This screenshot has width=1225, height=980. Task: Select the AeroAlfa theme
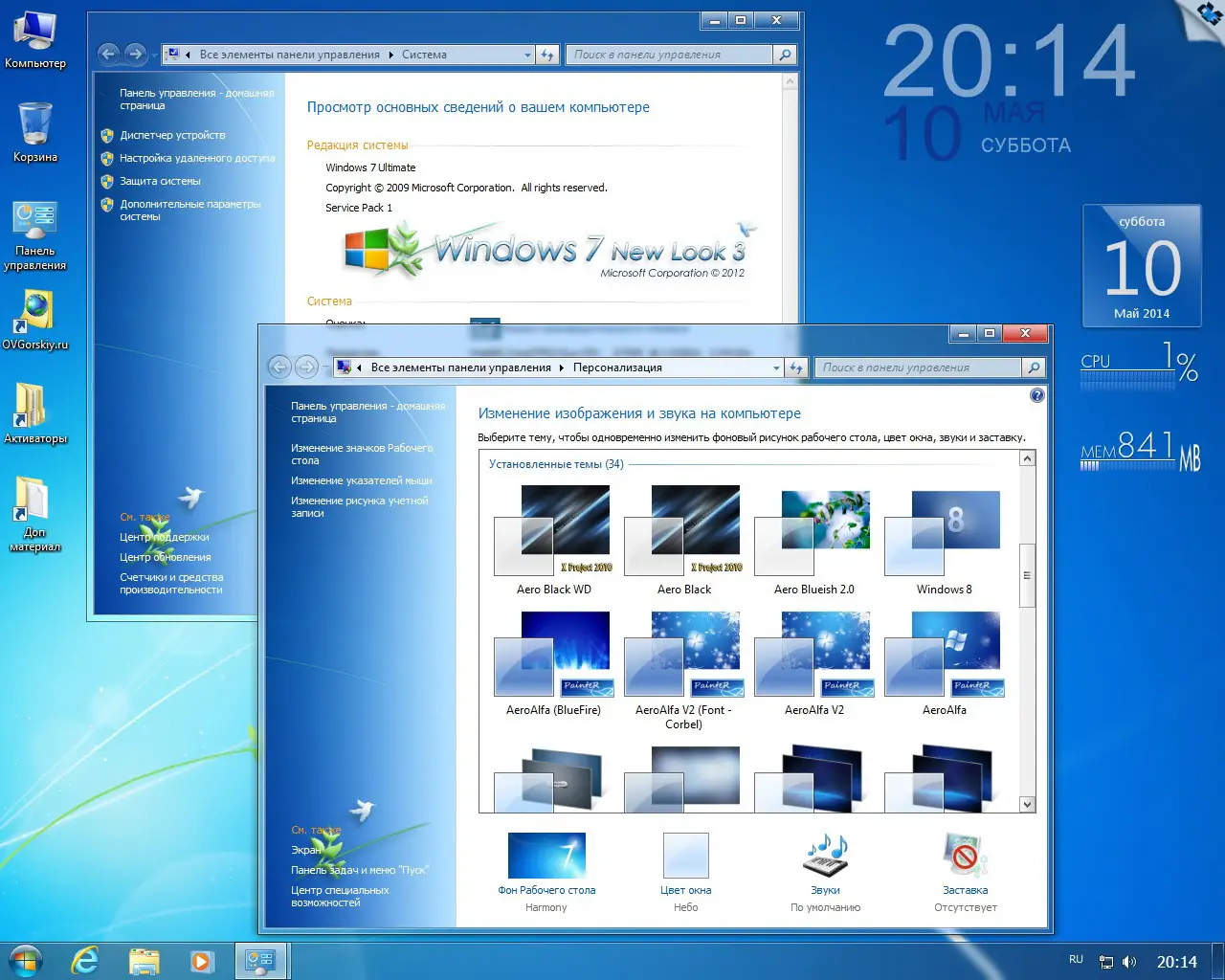coord(944,664)
